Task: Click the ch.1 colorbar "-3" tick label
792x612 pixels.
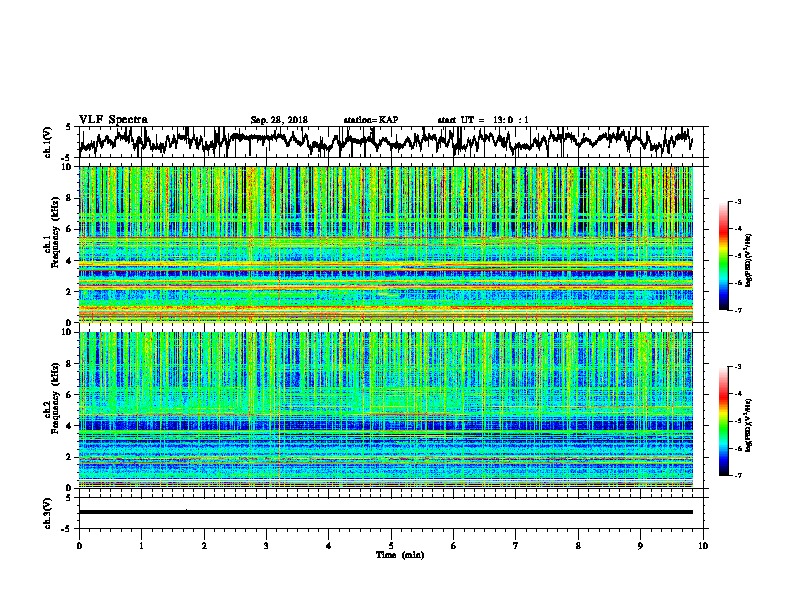Action: 738,201
